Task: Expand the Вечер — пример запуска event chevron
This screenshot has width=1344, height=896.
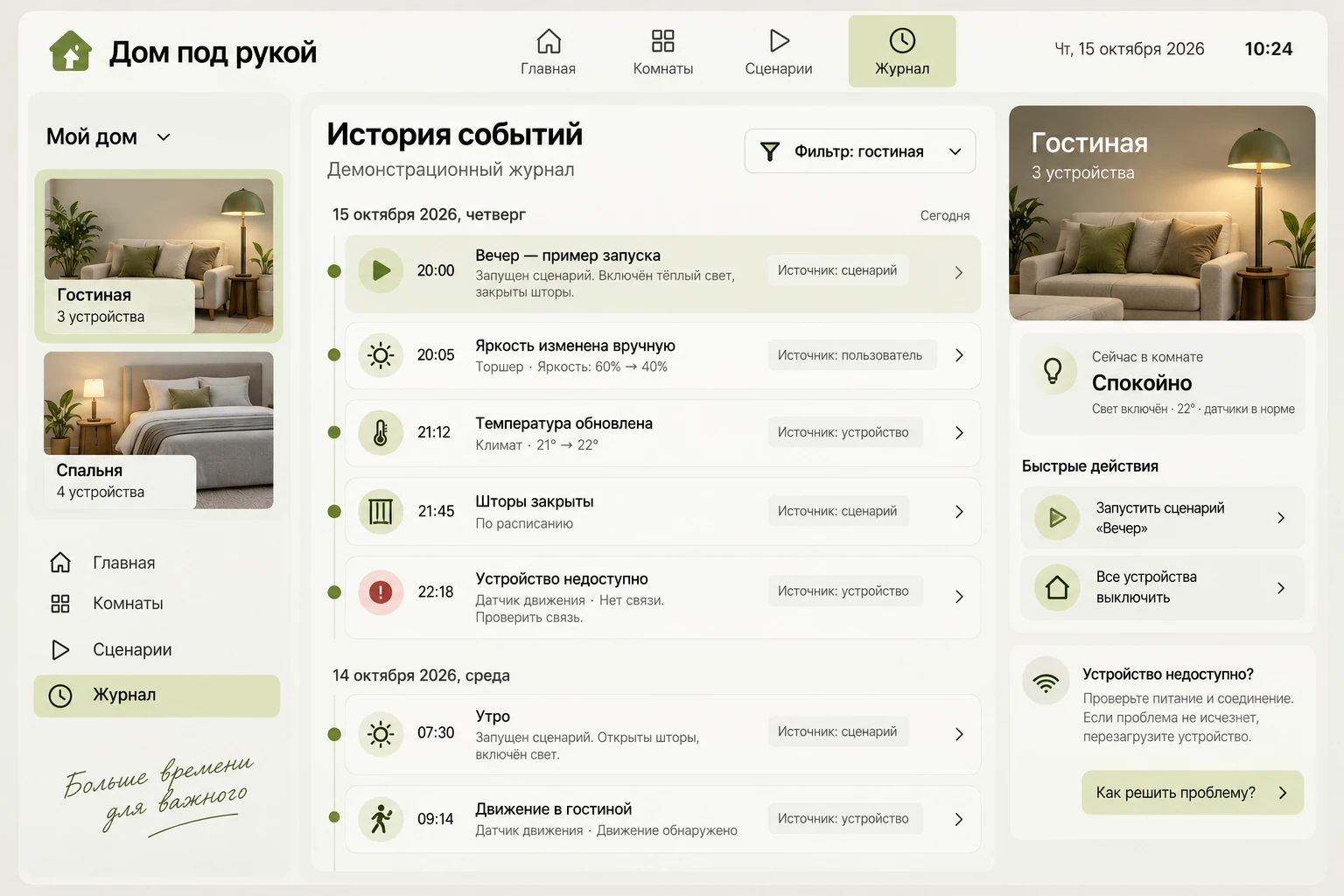Action: 959,273
